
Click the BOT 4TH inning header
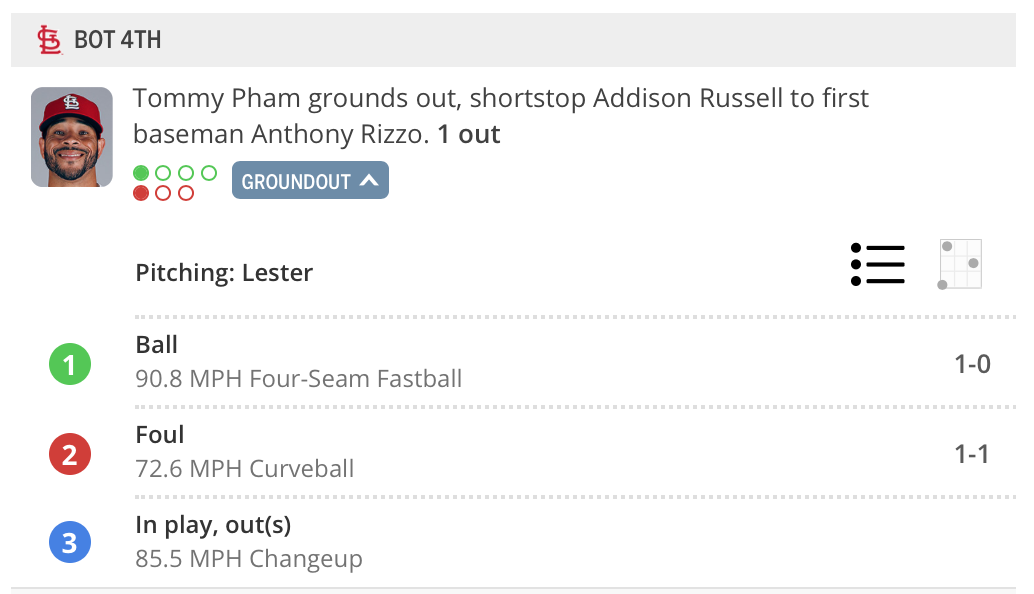coord(118,40)
